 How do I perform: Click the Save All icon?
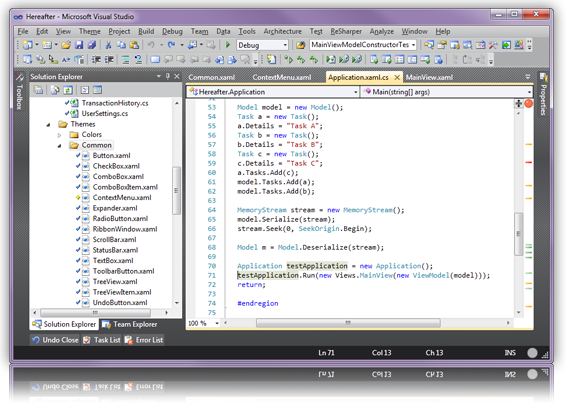[92, 45]
